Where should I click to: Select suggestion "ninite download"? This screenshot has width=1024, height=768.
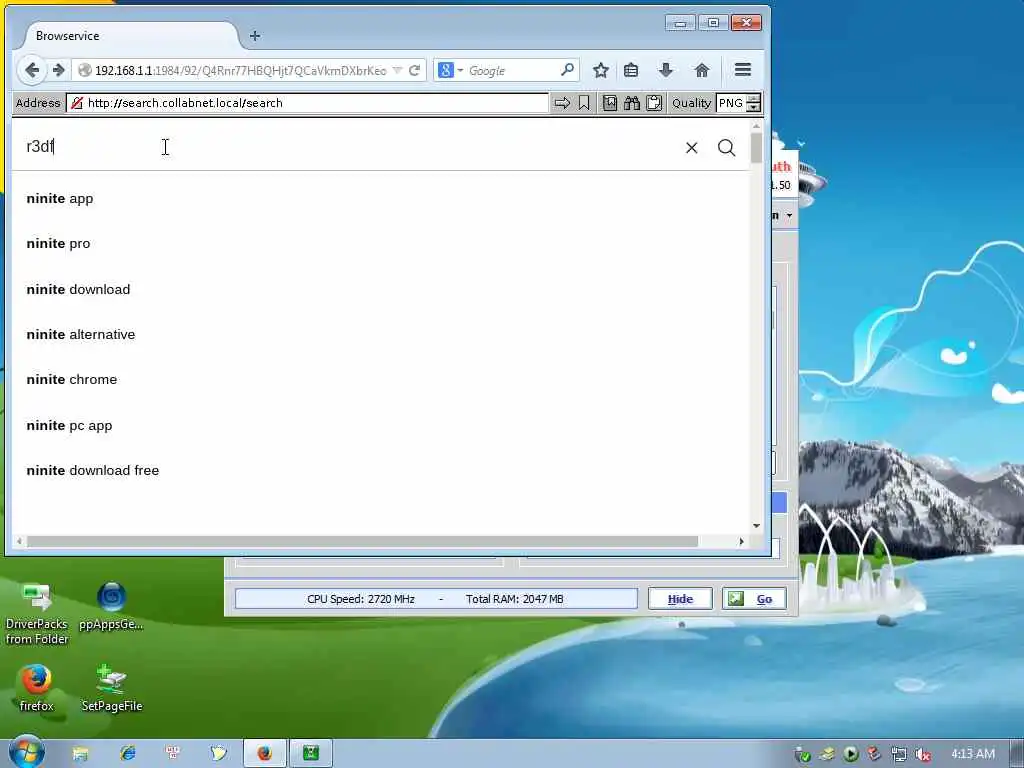tap(78, 289)
